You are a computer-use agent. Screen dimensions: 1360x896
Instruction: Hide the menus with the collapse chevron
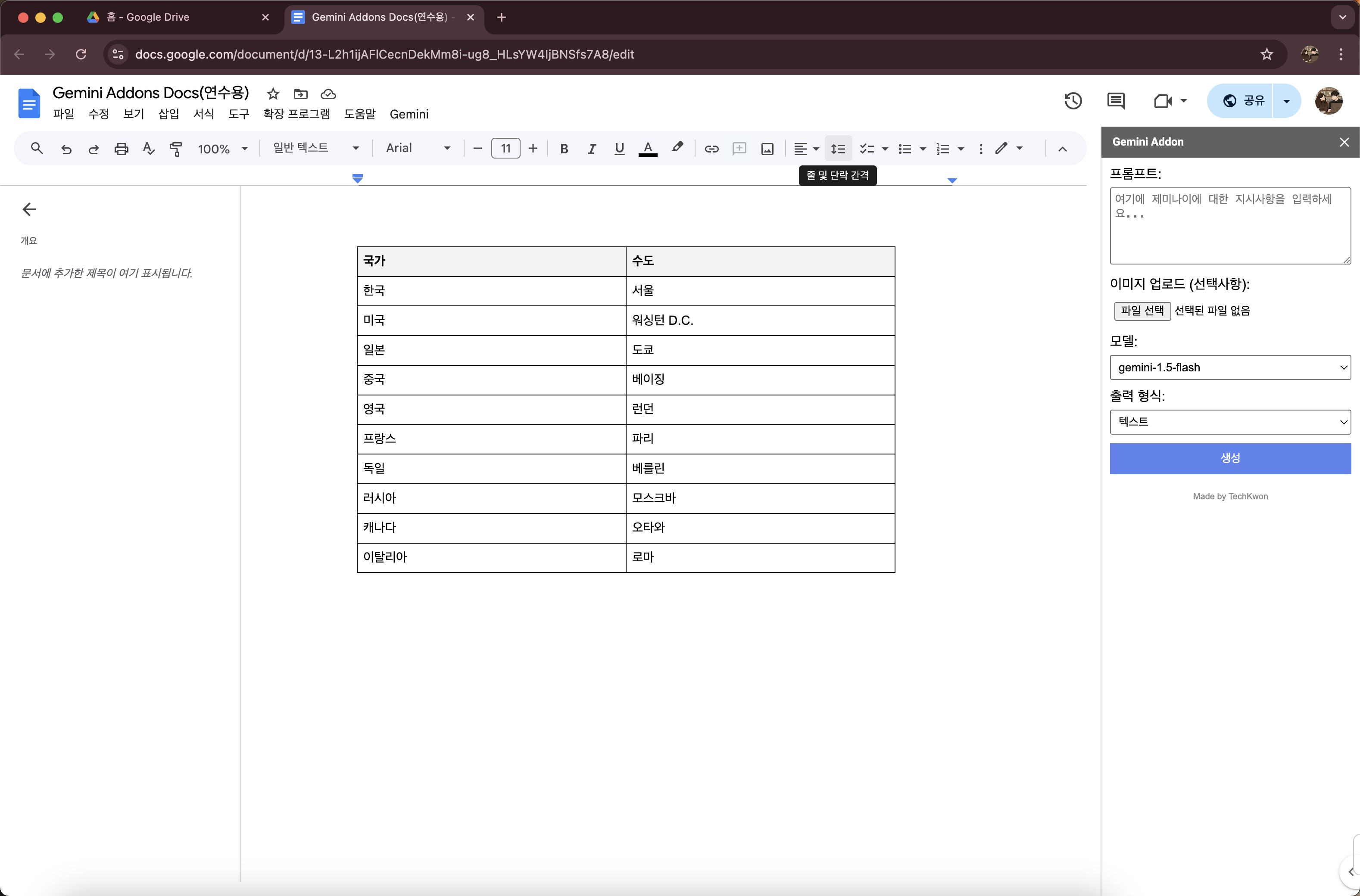[1062, 149]
